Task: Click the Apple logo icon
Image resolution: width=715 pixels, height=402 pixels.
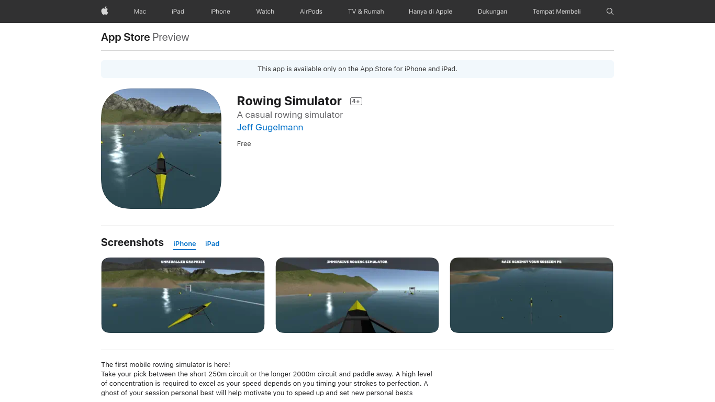Action: click(x=104, y=11)
